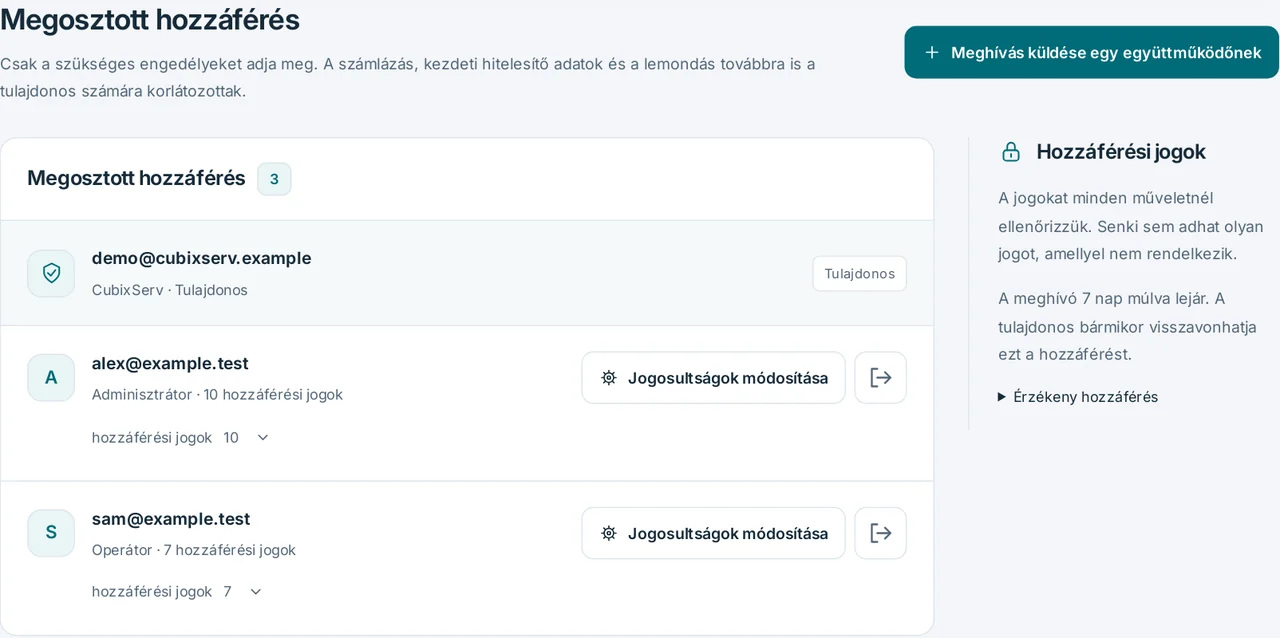Click the Hozzáférési jogok sidebar heading

(1121, 152)
